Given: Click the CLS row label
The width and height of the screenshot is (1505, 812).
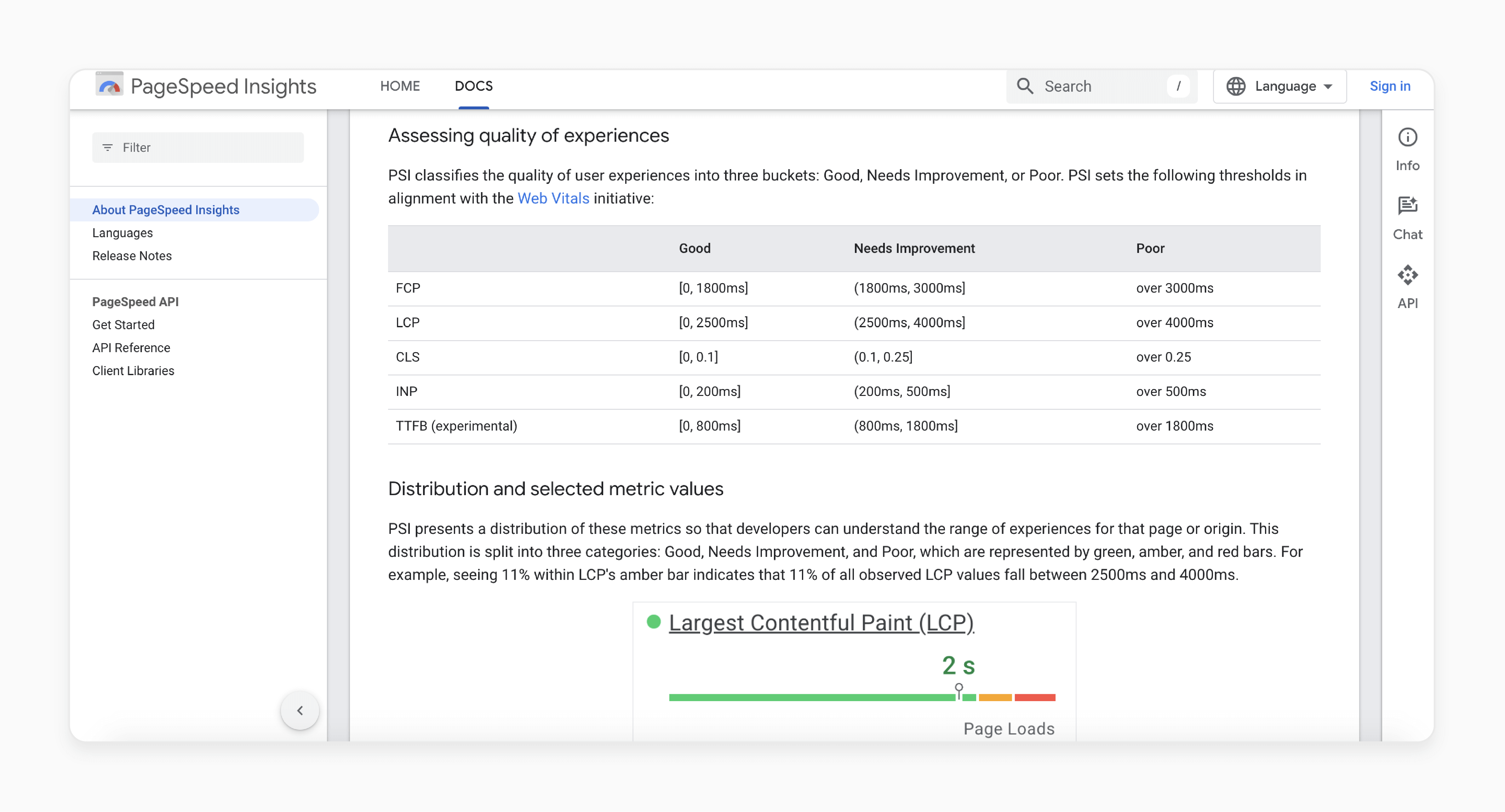Looking at the screenshot, I should [x=407, y=357].
